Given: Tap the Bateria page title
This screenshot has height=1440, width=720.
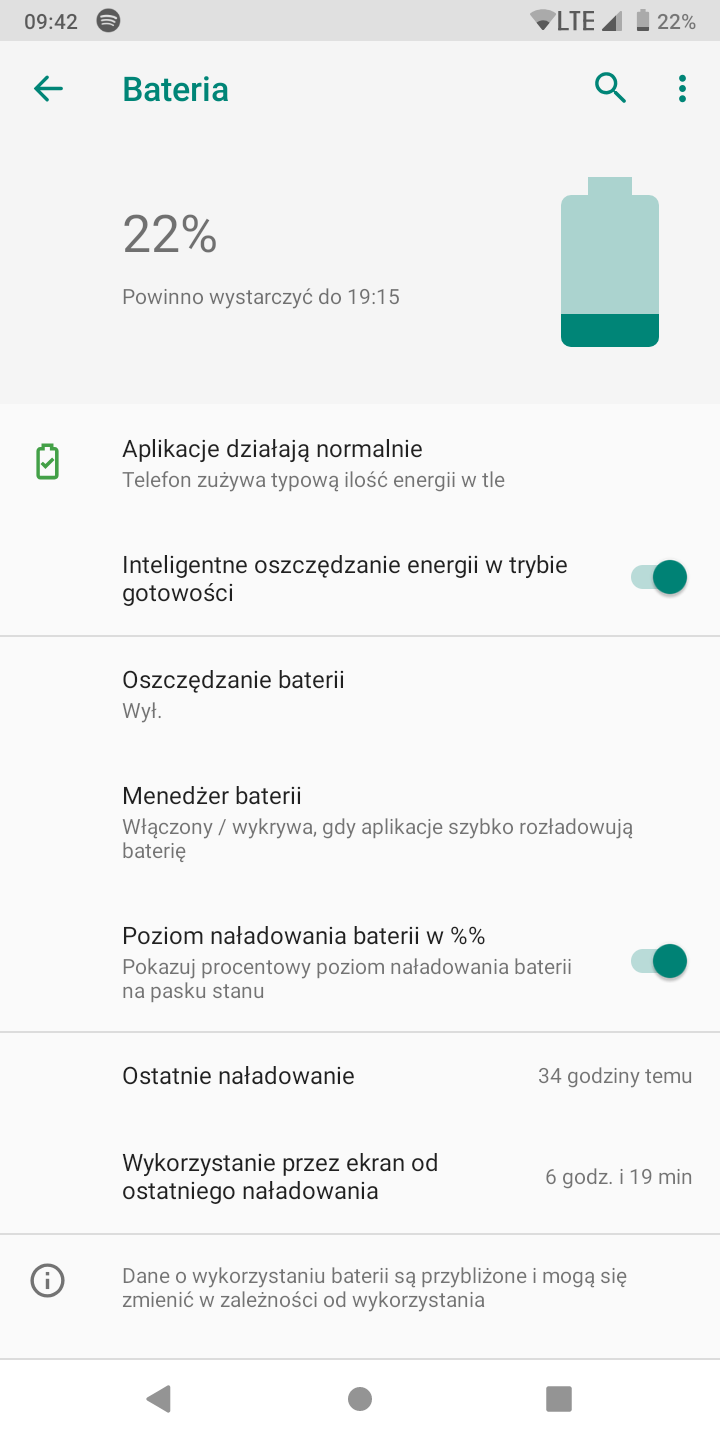Looking at the screenshot, I should (x=175, y=89).
